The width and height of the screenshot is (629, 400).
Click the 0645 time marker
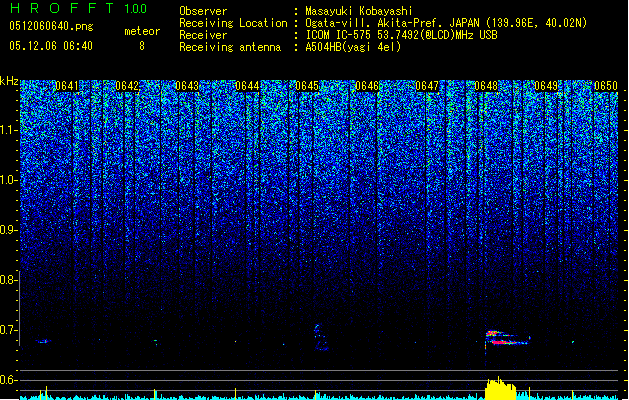(x=307, y=86)
